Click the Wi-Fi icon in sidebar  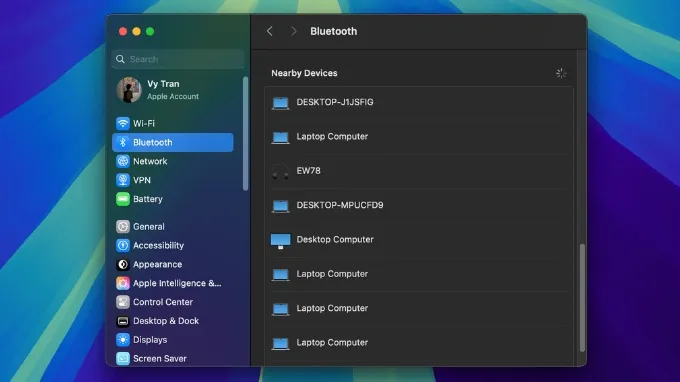(123, 124)
